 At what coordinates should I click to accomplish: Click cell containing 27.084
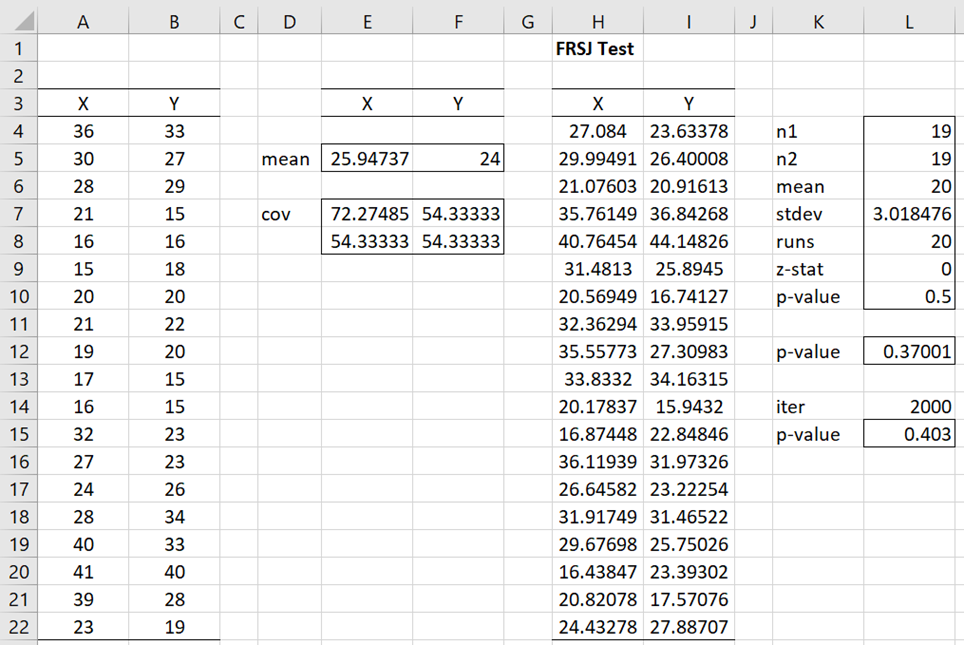coord(597,131)
